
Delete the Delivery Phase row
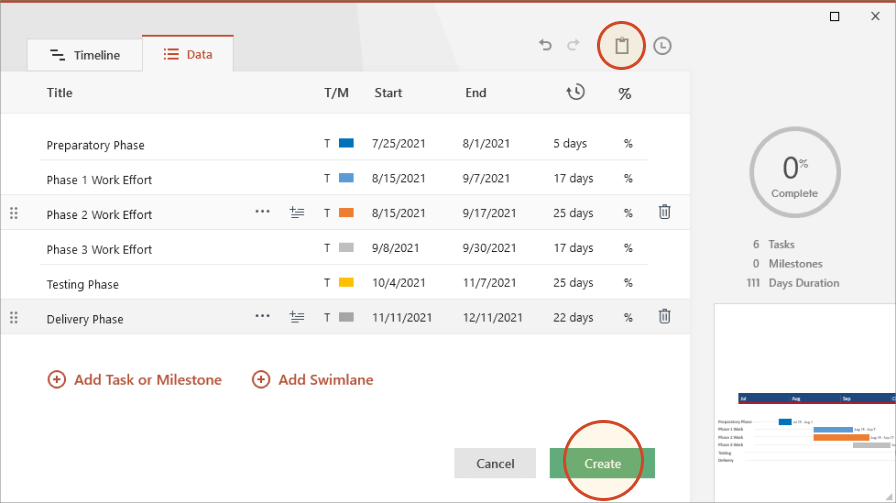[x=665, y=316]
